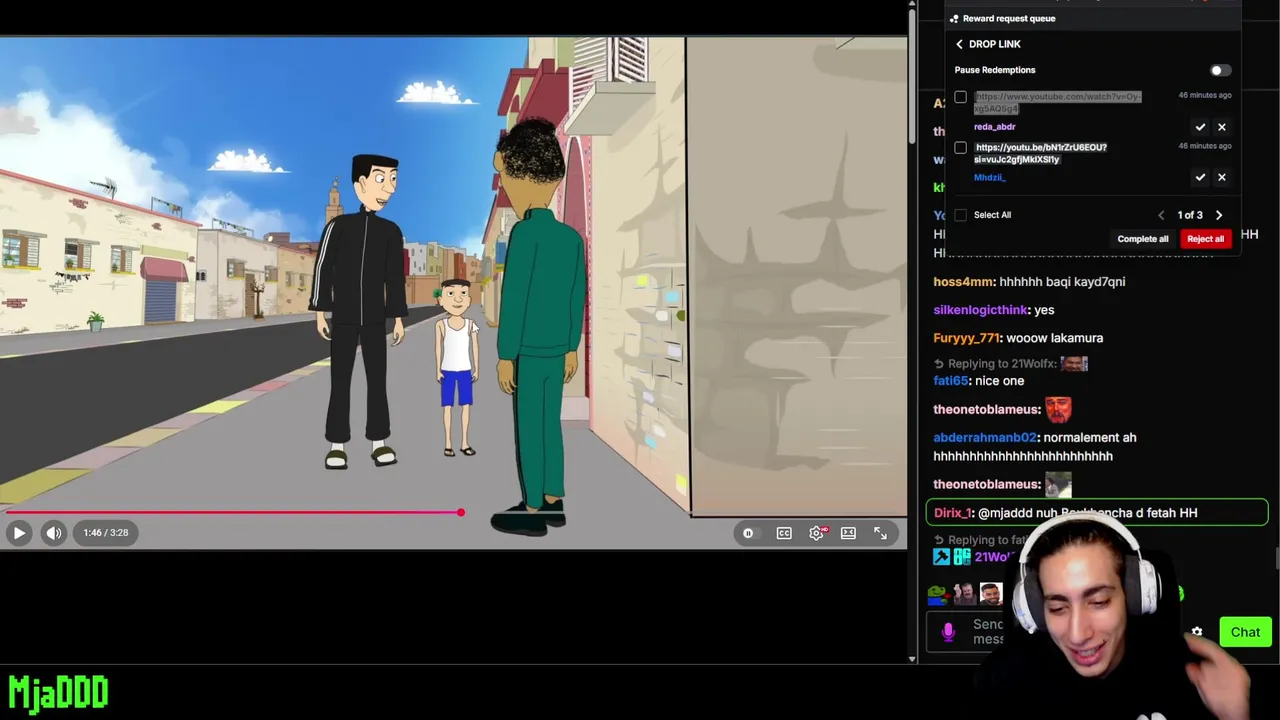This screenshot has height=720, width=1280.
Task: Reject reda_abdr's request with the X
Action: 1221,127
